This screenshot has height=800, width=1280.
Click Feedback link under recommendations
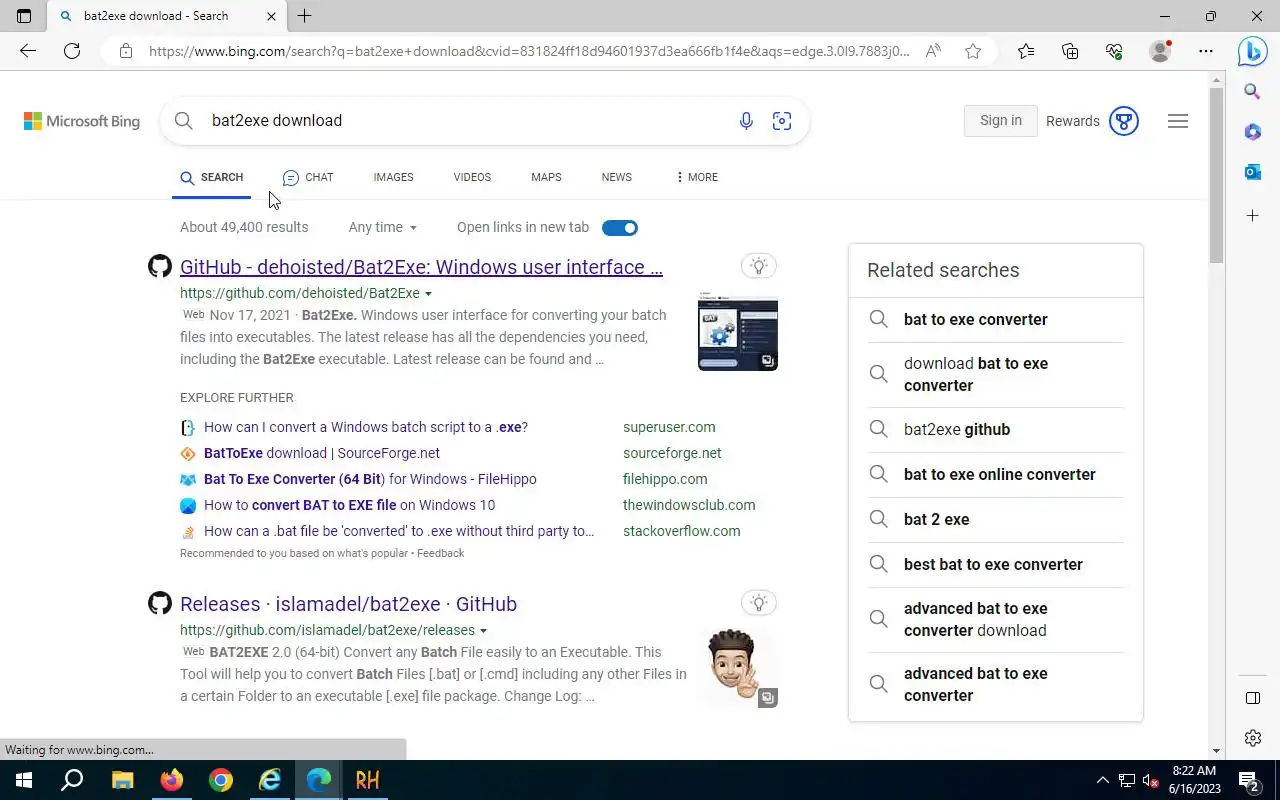click(x=441, y=553)
